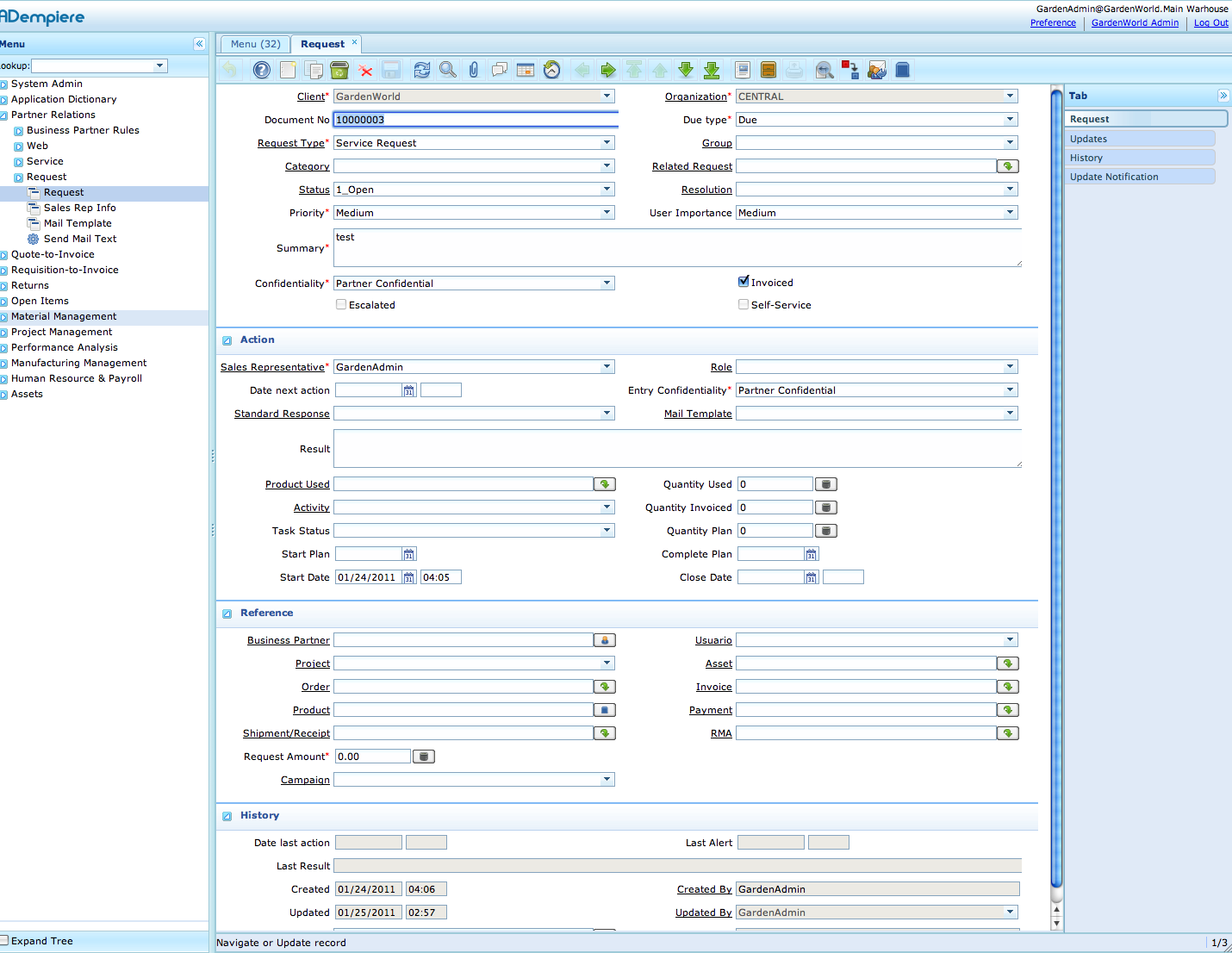The height and width of the screenshot is (953, 1232).
Task: Open calculator for Quantity Used
Action: [826, 484]
